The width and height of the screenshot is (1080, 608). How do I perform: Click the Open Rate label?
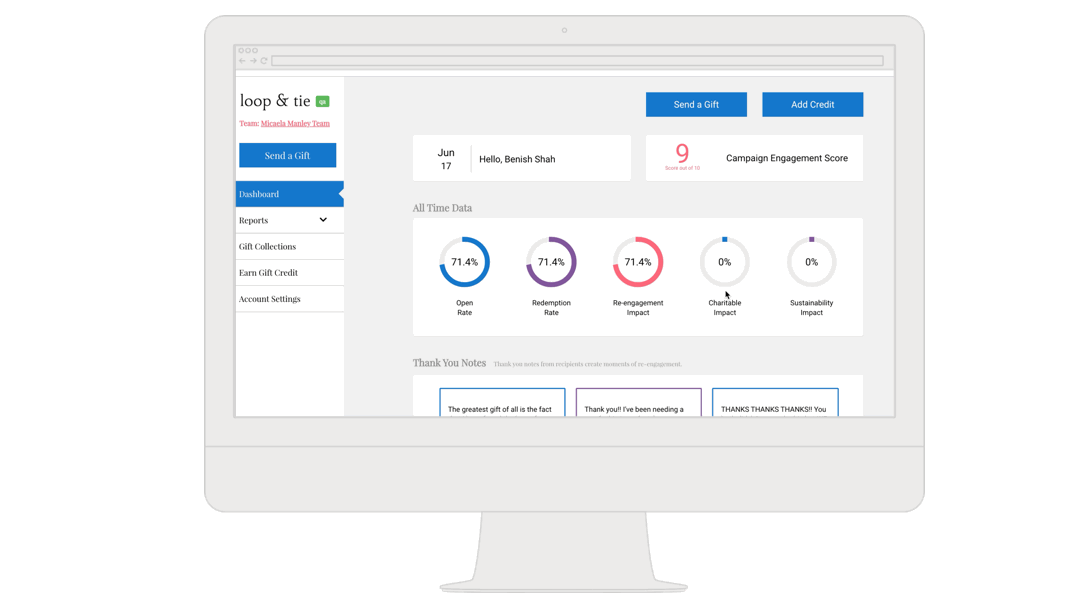(x=465, y=308)
